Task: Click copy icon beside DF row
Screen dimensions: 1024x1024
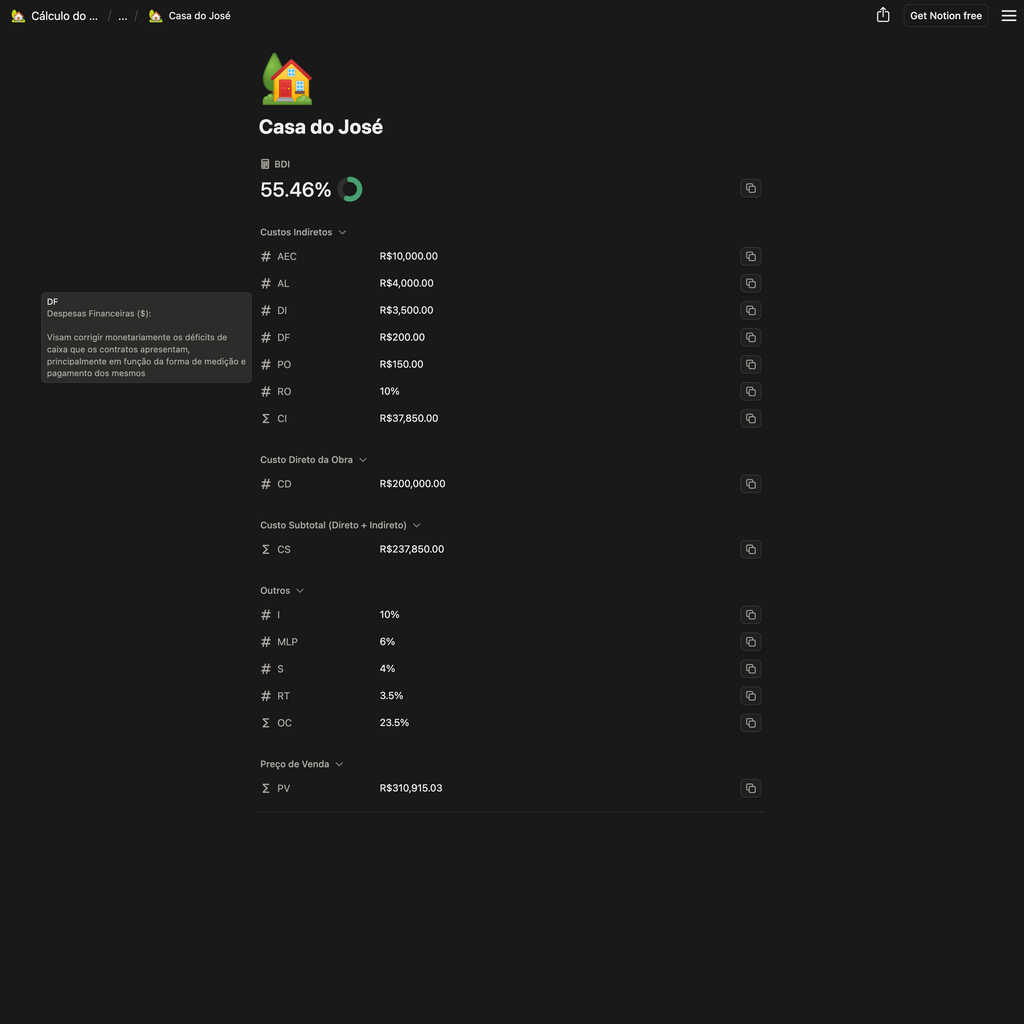Action: [x=750, y=337]
